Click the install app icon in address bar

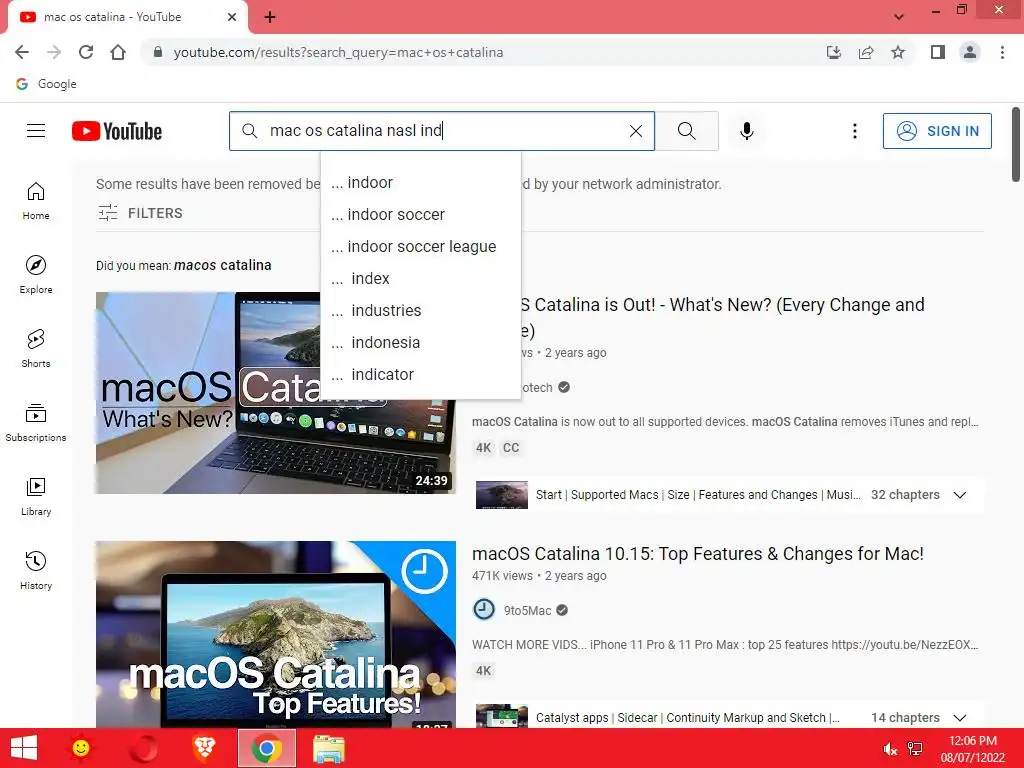[834, 52]
